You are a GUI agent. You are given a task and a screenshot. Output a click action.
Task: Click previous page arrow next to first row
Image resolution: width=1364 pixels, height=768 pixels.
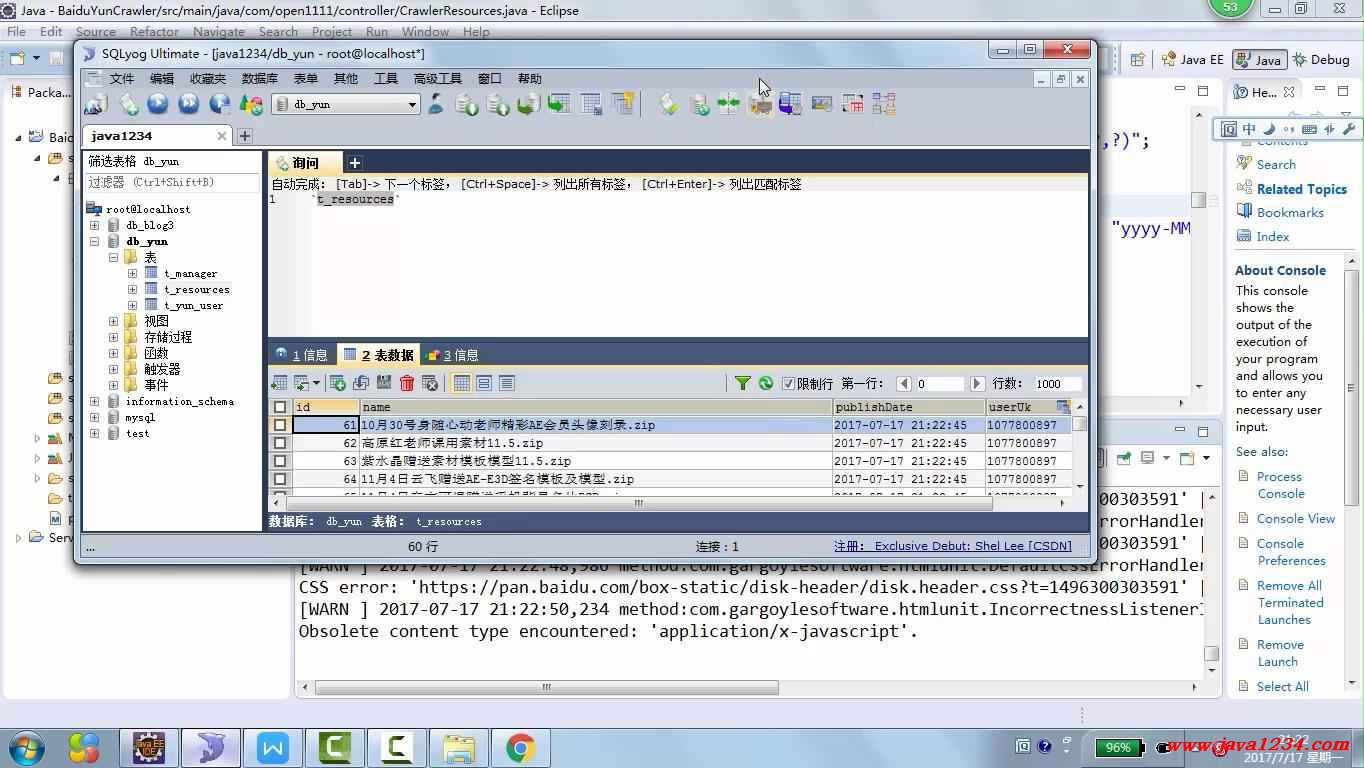pyautogui.click(x=904, y=383)
